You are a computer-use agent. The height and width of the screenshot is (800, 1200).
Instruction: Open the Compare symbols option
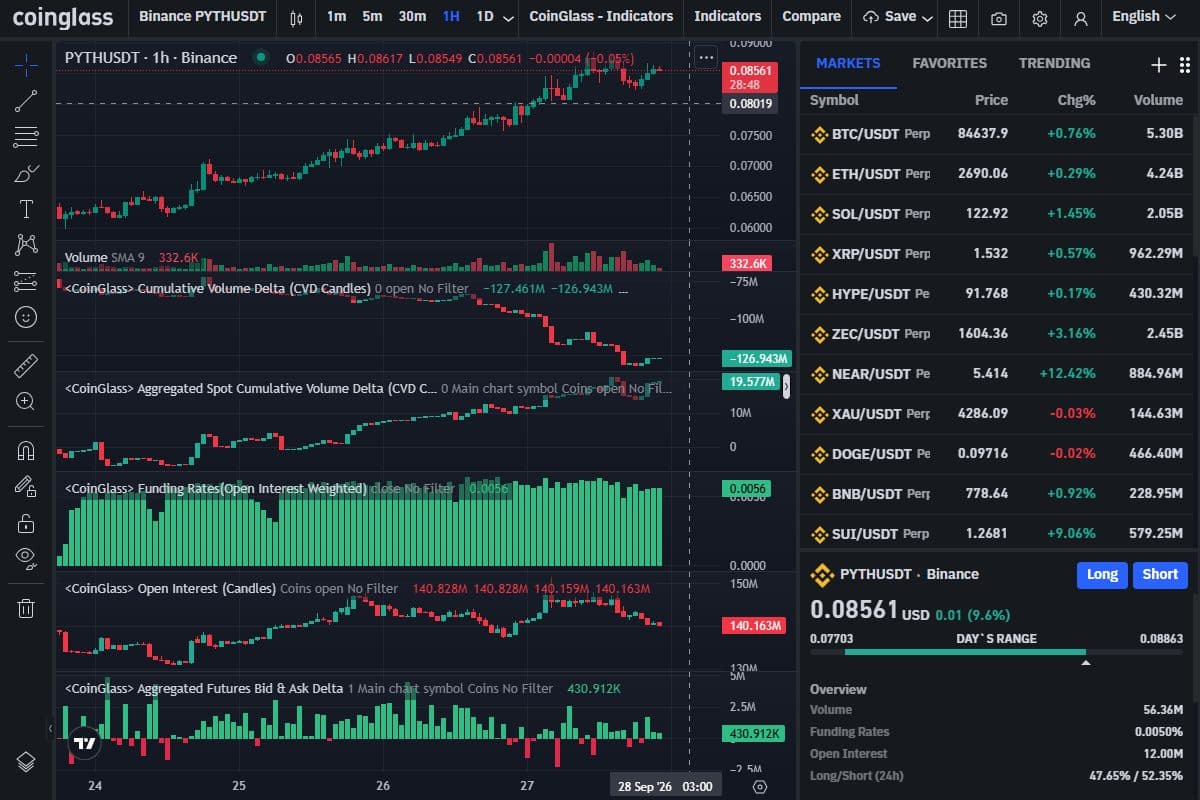[811, 16]
